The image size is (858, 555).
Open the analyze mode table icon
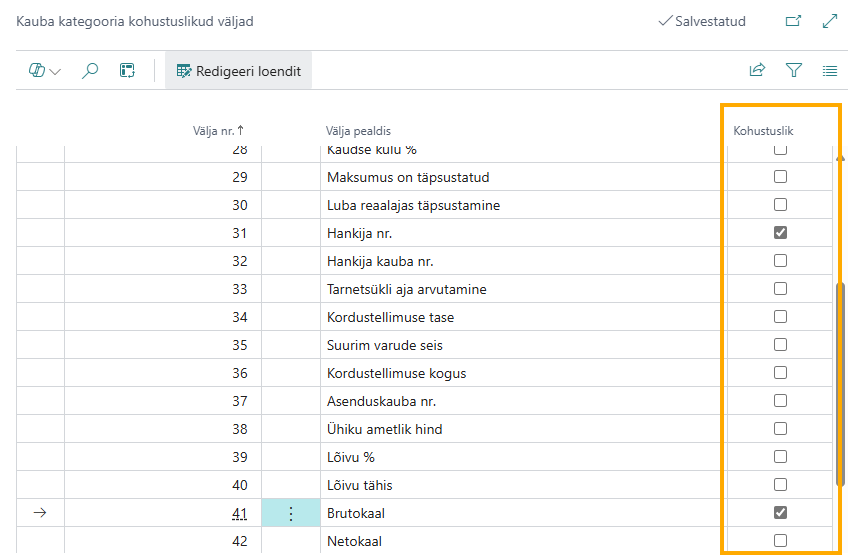127,71
